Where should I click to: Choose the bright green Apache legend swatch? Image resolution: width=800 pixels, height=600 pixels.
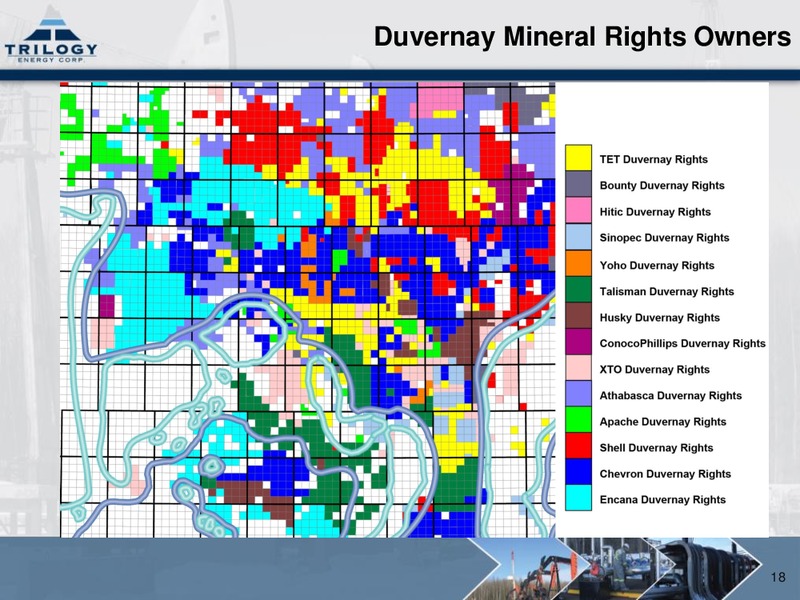578,419
